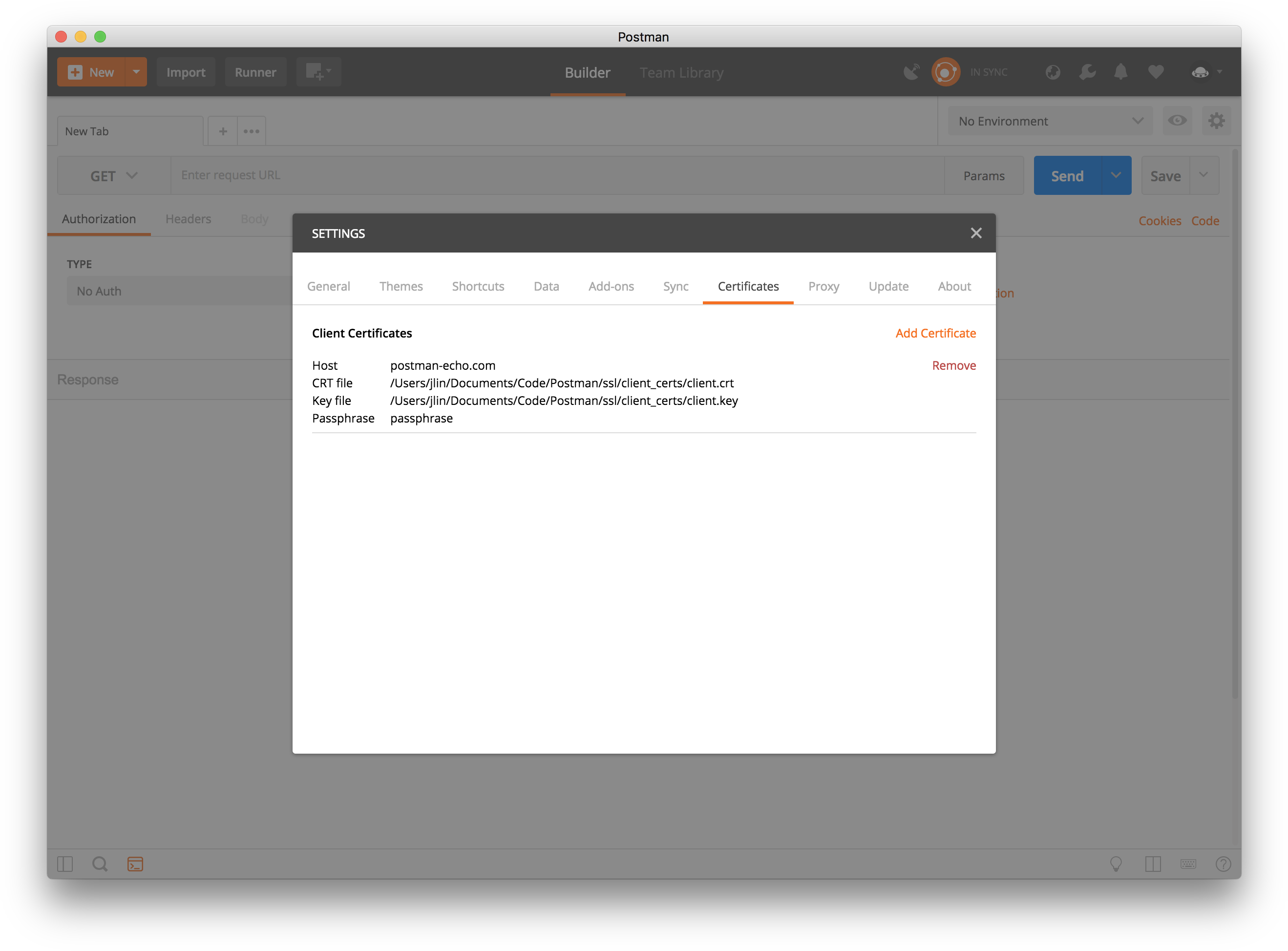1288x951 pixels.
Task: Close the Settings dialog
Action: click(976, 233)
